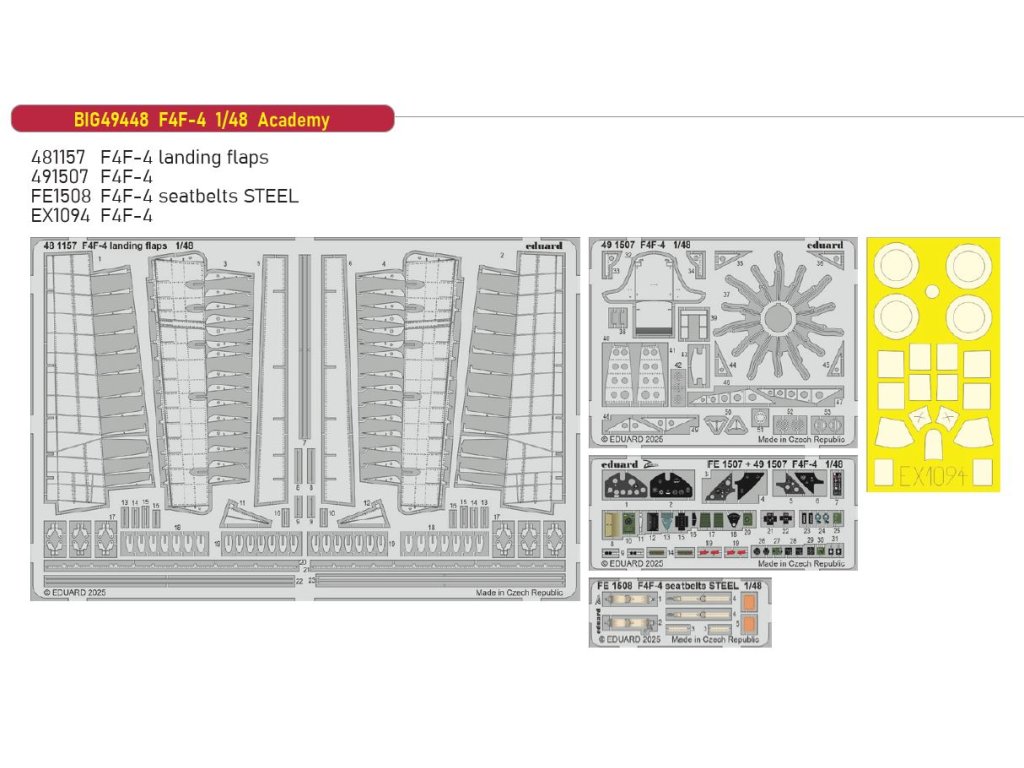Click the '48 1157 F4F-4 landing flaps 1/48' fret title
The width and height of the screenshot is (1024, 768).
pos(118,246)
